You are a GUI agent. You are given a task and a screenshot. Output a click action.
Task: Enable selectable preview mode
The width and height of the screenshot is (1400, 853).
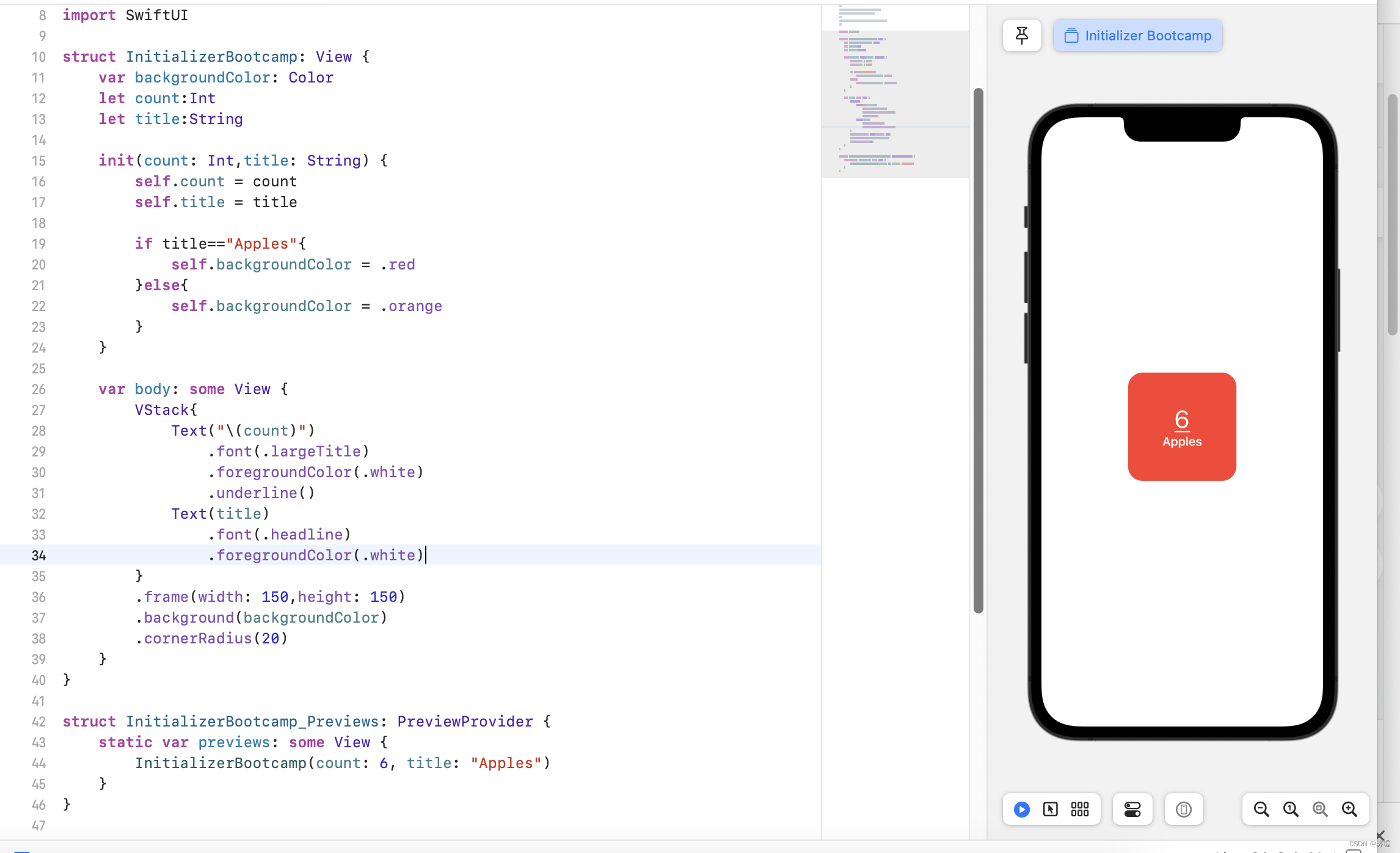[x=1050, y=809]
